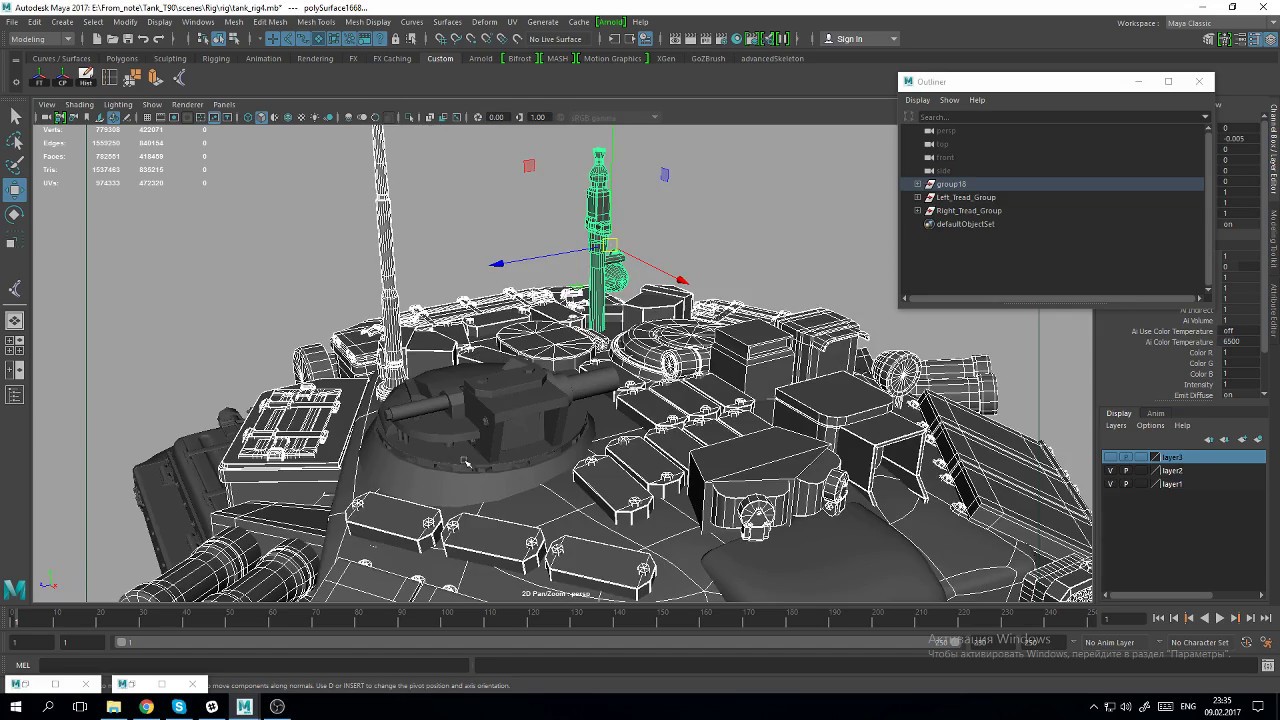The image size is (1280, 720).
Task: Expand Right_Tread_Group in Outliner
Action: pos(918,211)
